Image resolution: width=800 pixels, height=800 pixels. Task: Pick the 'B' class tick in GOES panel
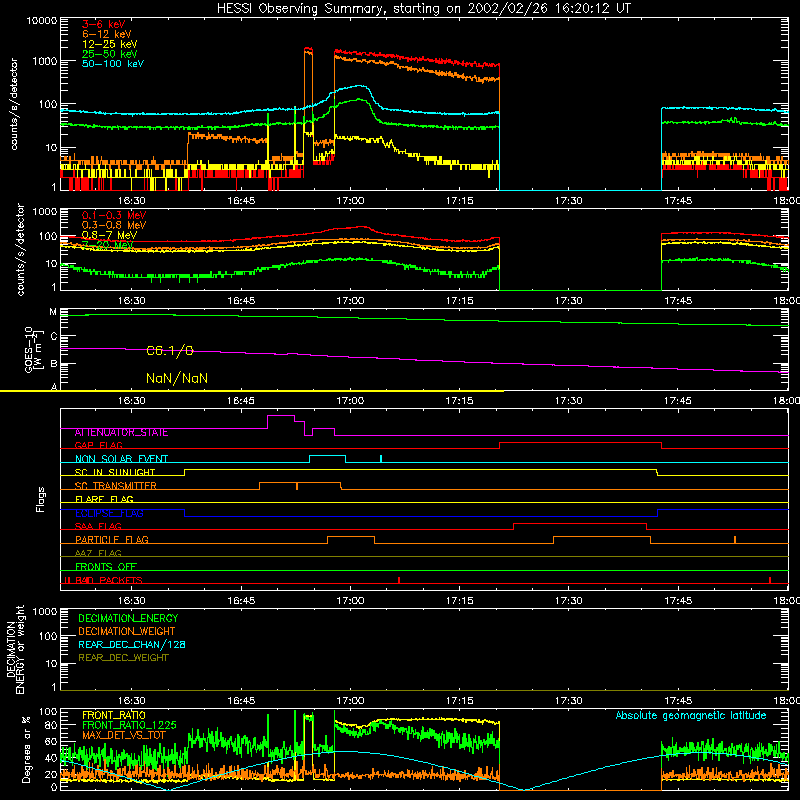[x=54, y=364]
